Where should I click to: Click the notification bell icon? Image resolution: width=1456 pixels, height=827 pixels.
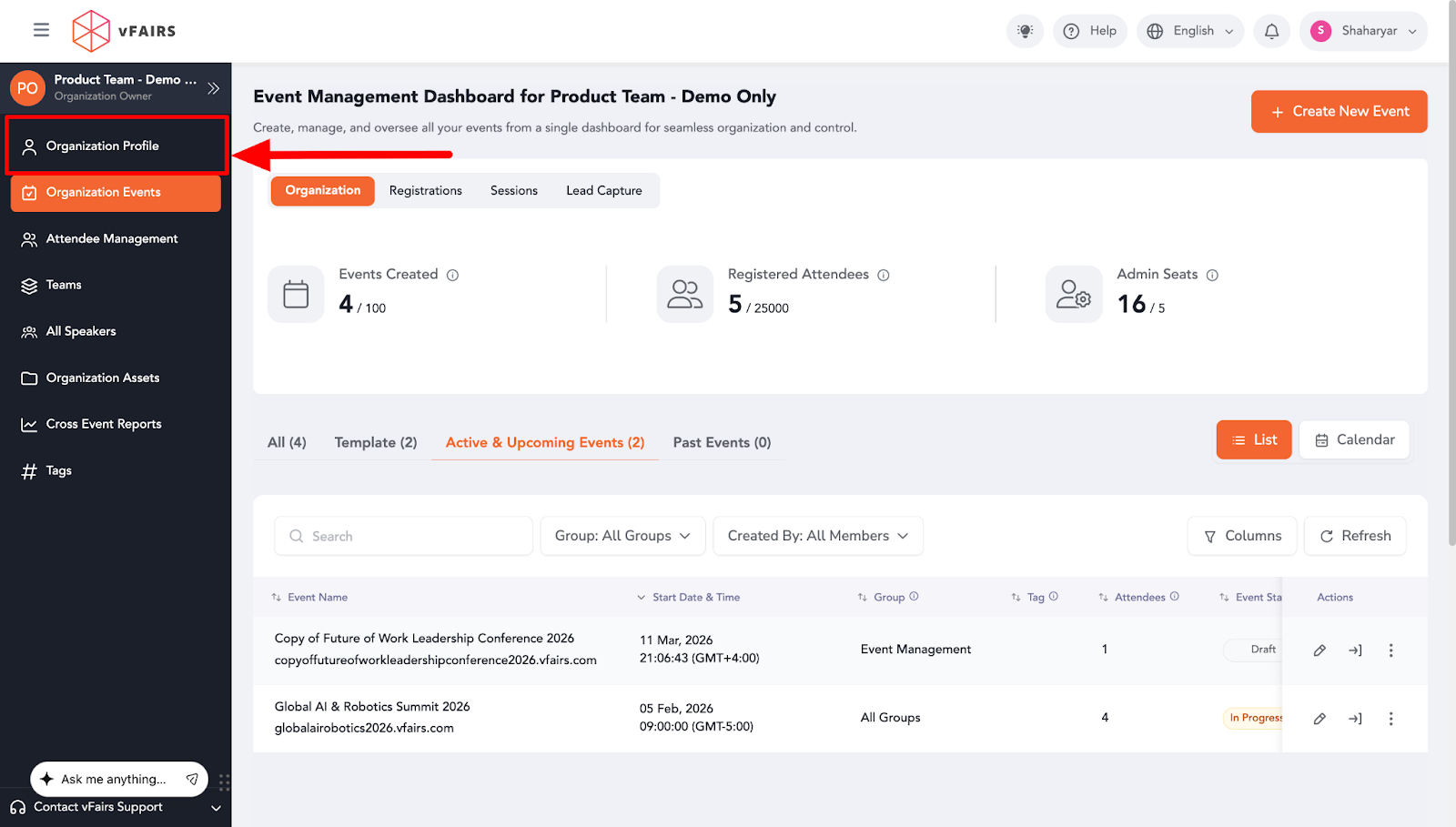click(1271, 31)
